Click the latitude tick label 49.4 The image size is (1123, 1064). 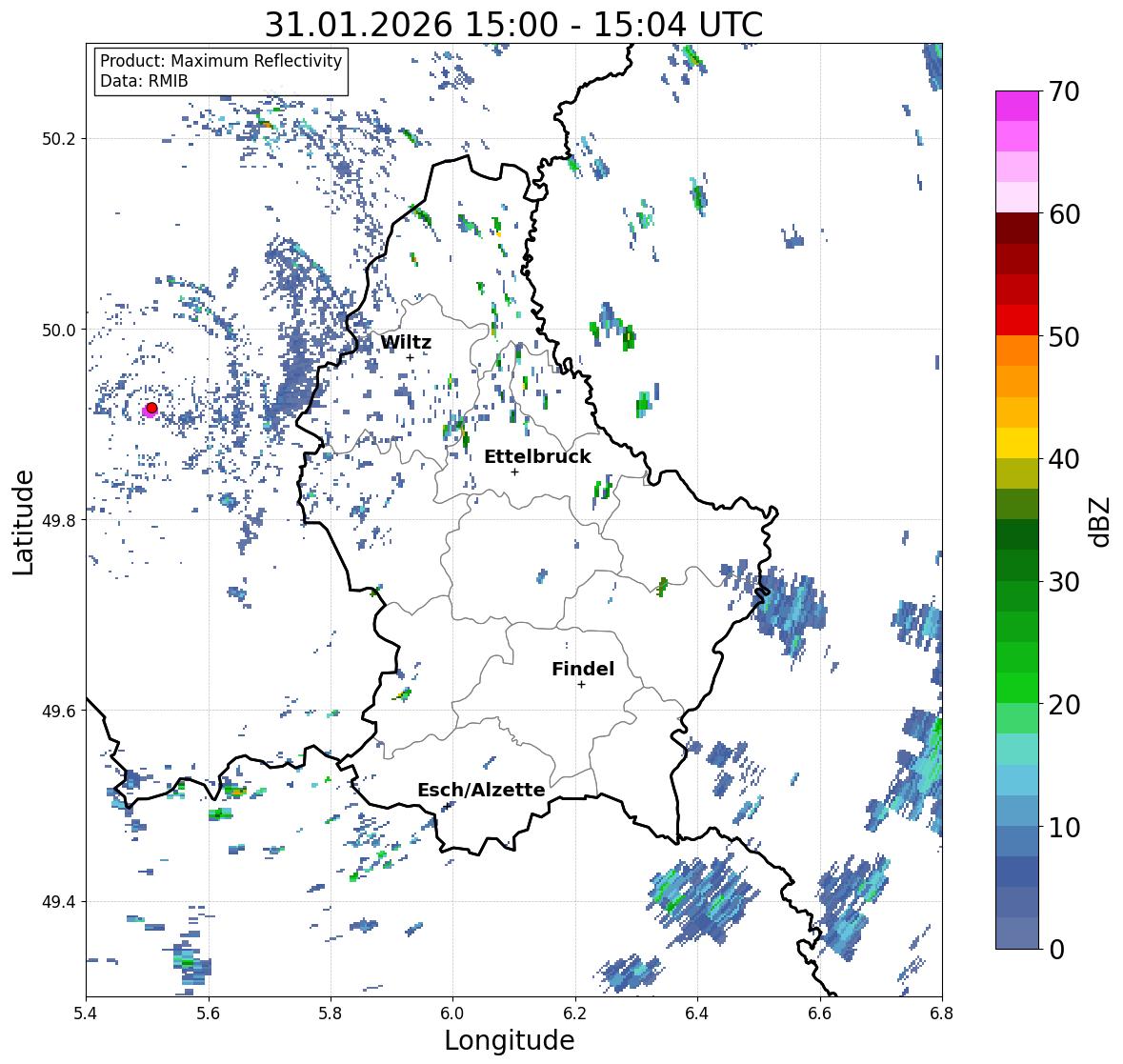coord(59,902)
